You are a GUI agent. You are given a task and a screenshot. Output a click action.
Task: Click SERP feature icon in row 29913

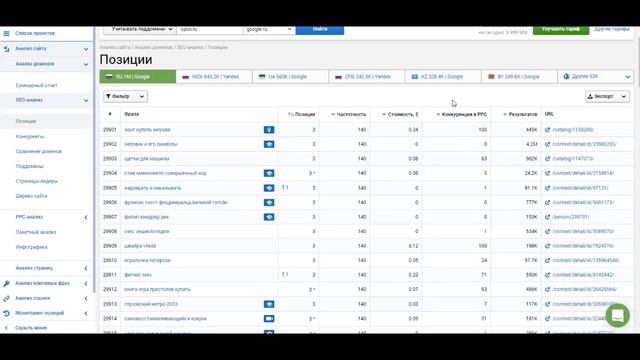(x=269, y=304)
